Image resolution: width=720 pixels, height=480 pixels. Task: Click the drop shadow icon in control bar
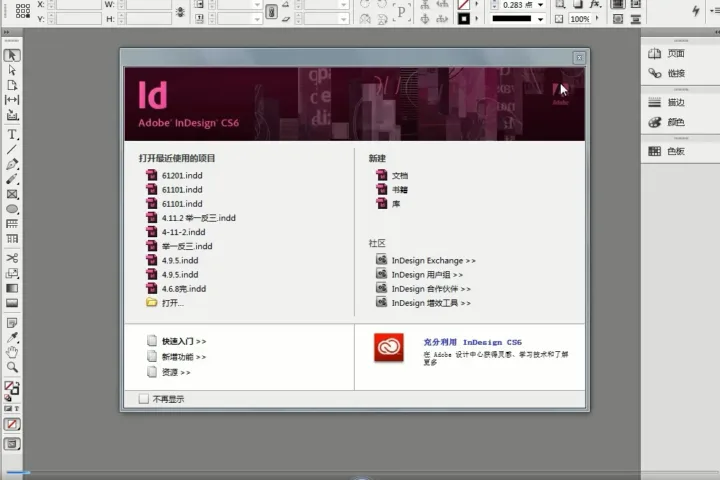(x=578, y=5)
